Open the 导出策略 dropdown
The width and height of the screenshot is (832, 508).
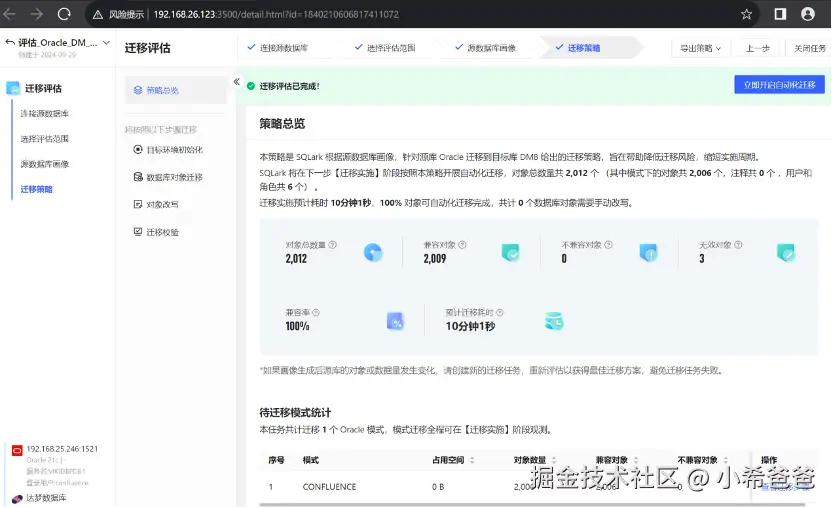tap(701, 48)
